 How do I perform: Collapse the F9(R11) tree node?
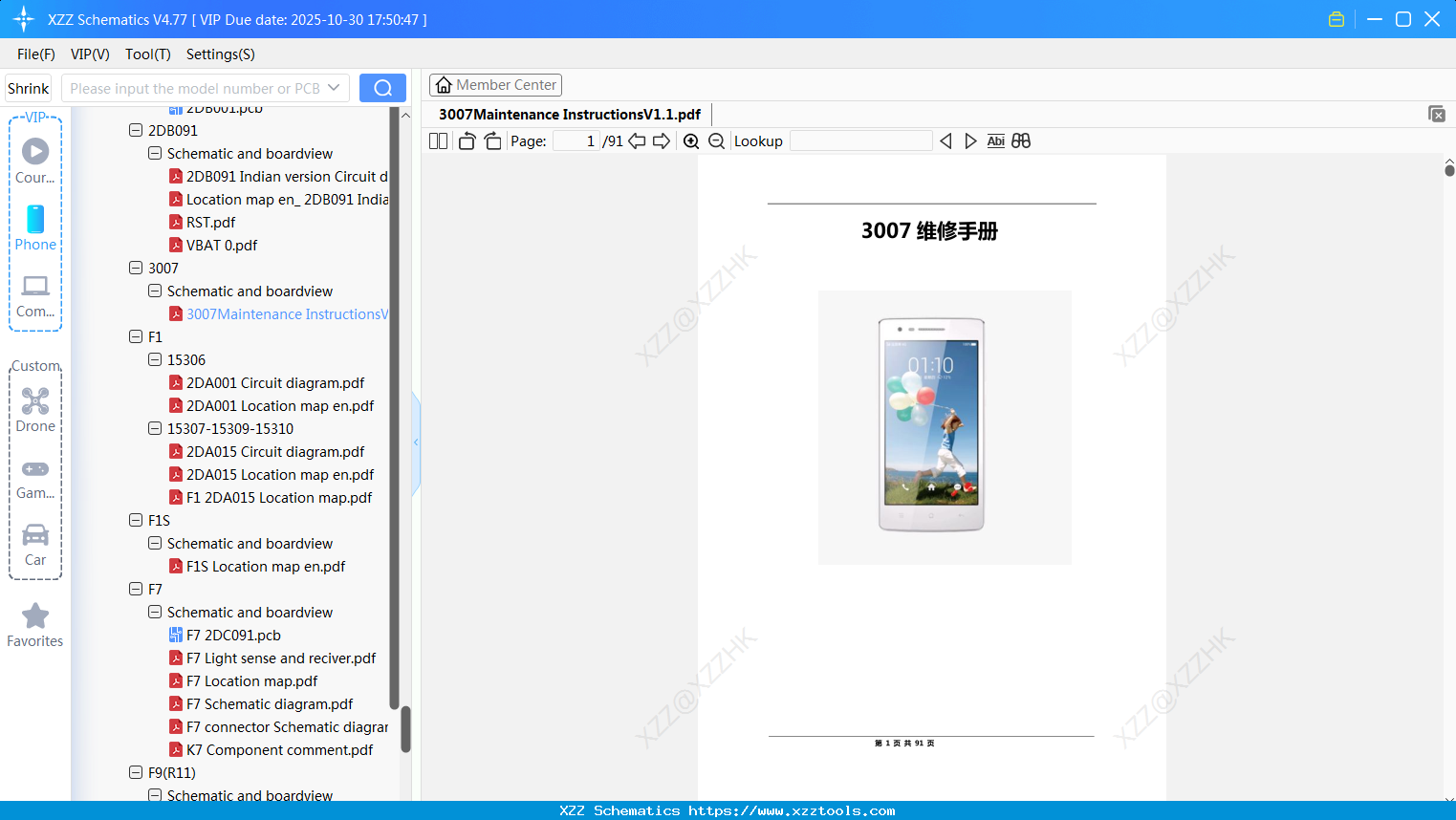point(136,772)
